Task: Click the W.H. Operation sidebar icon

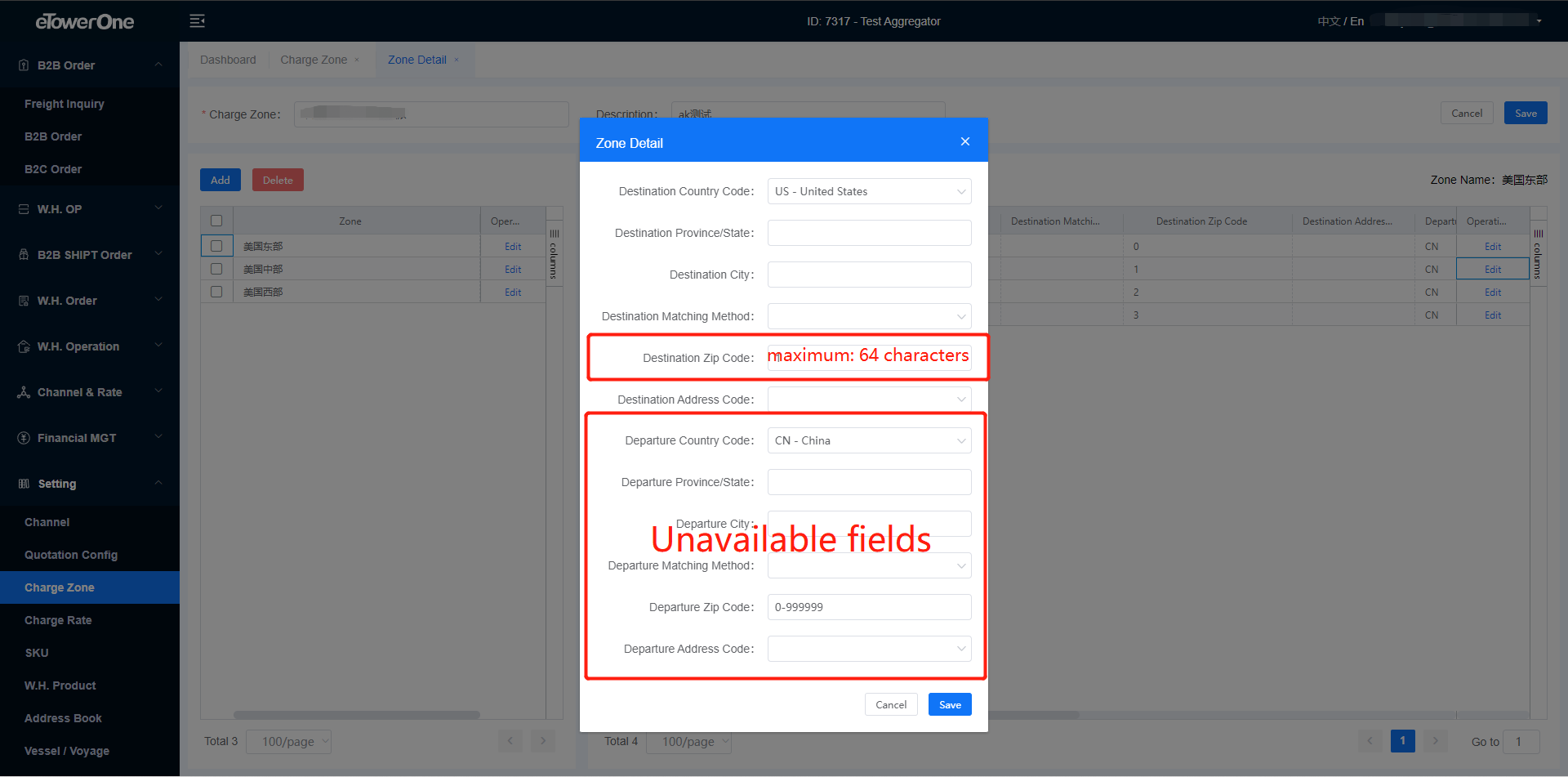Action: (x=24, y=346)
